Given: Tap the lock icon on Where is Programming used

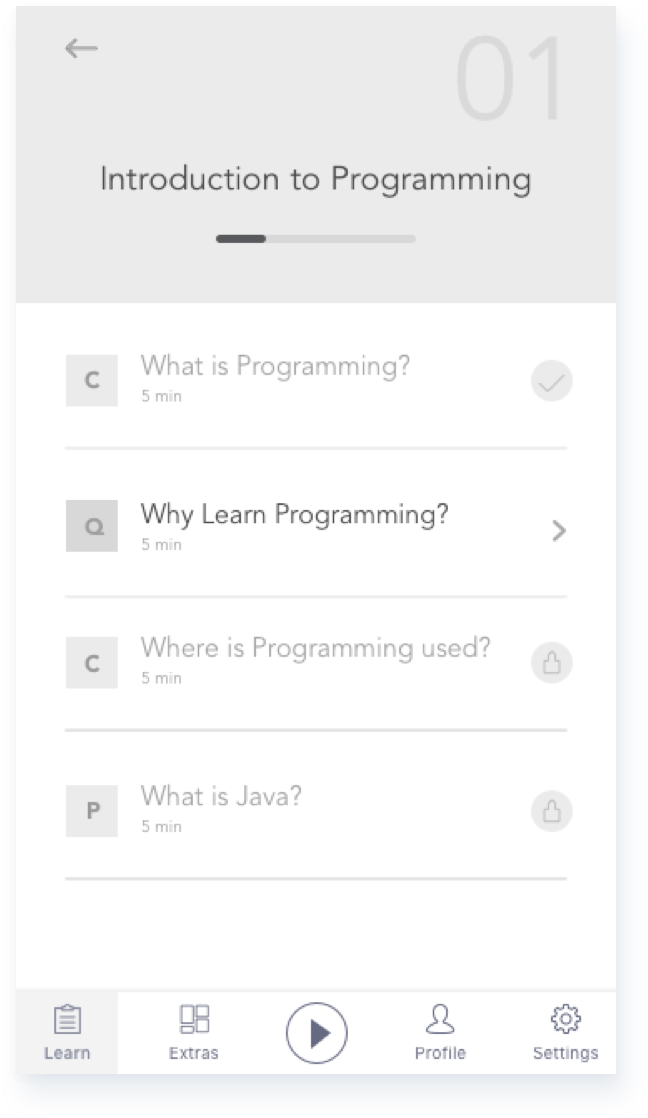Looking at the screenshot, I should pyautogui.click(x=551, y=663).
